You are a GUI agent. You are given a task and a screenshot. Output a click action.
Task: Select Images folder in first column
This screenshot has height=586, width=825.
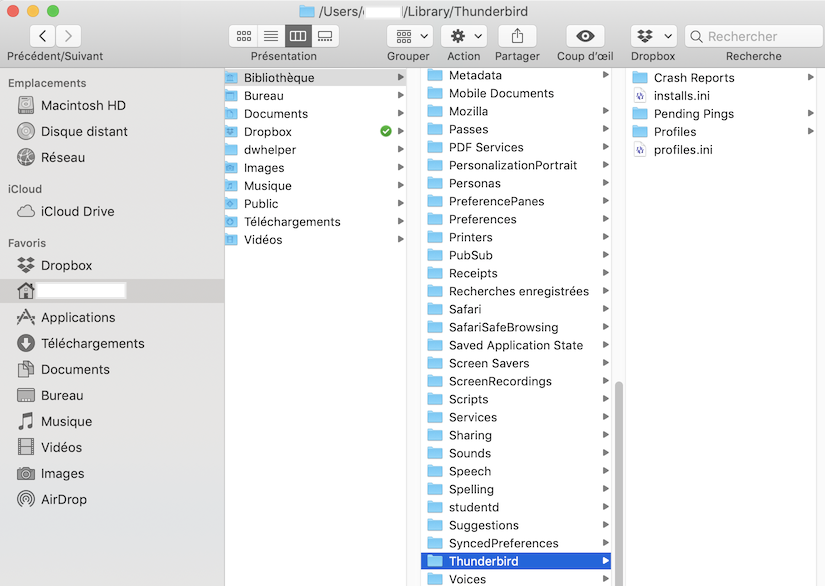click(x=315, y=168)
